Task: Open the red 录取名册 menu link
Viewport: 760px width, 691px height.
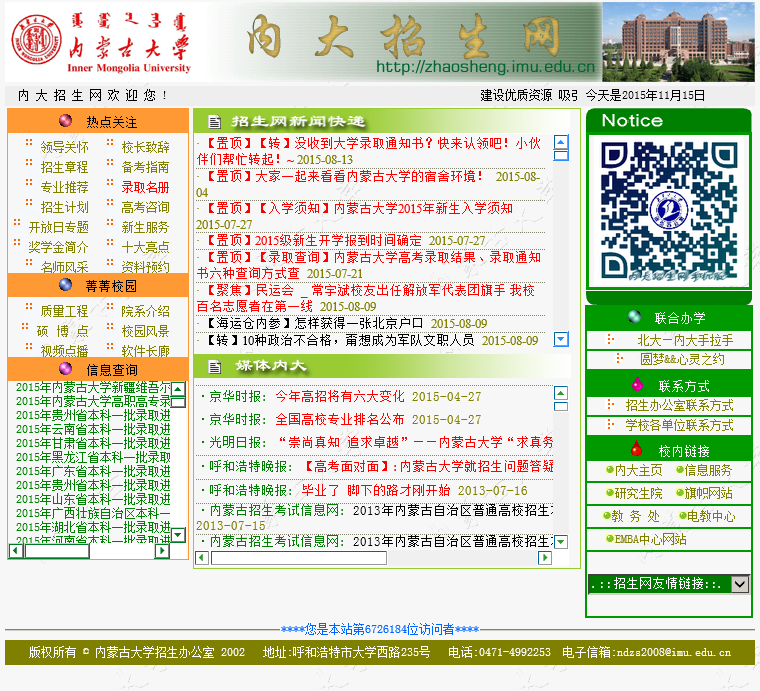Action: pos(145,187)
